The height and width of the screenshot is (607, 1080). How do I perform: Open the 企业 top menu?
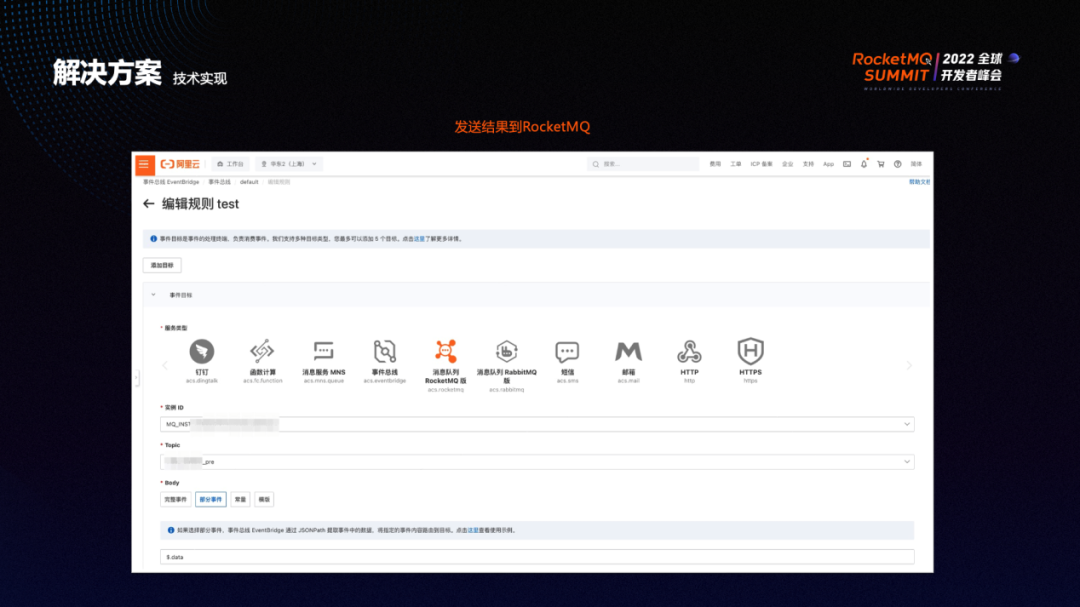click(787, 164)
